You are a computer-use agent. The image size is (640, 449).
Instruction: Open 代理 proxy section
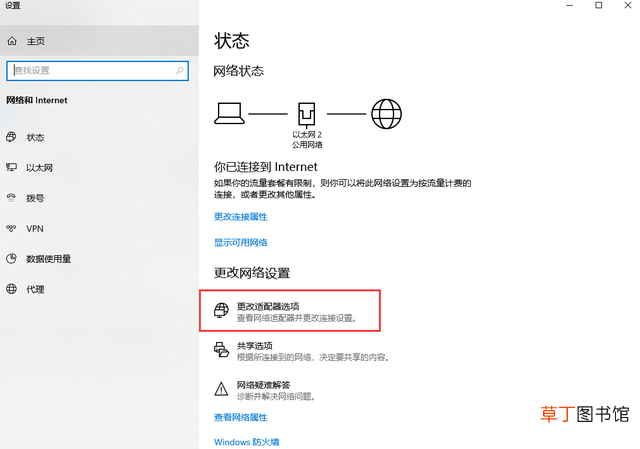coord(36,289)
